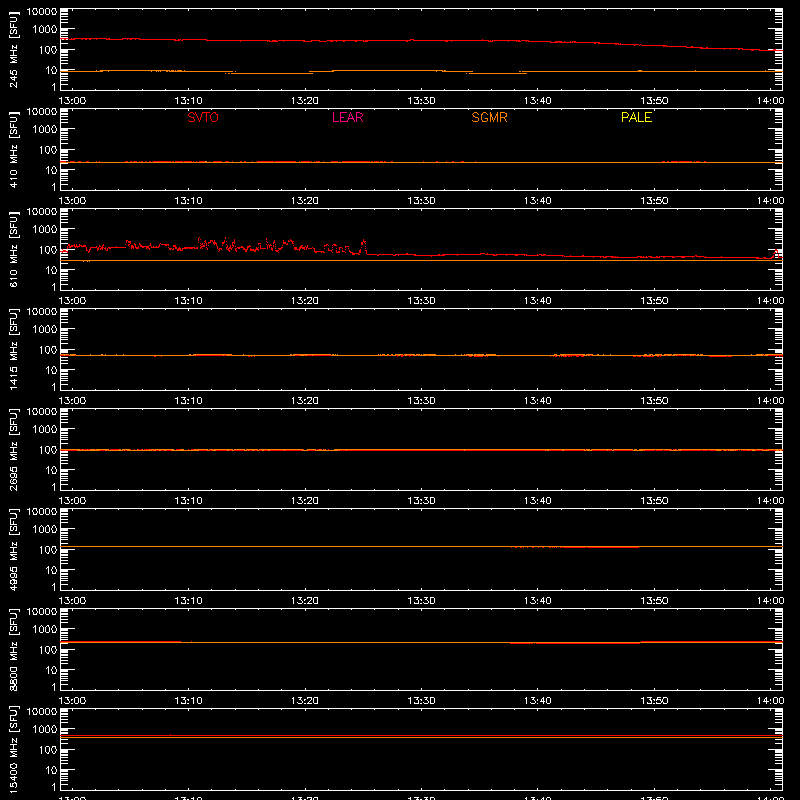Image resolution: width=800 pixels, height=800 pixels.
Task: Click the 610 MHz small spike near 14:00
Action: click(x=776, y=254)
